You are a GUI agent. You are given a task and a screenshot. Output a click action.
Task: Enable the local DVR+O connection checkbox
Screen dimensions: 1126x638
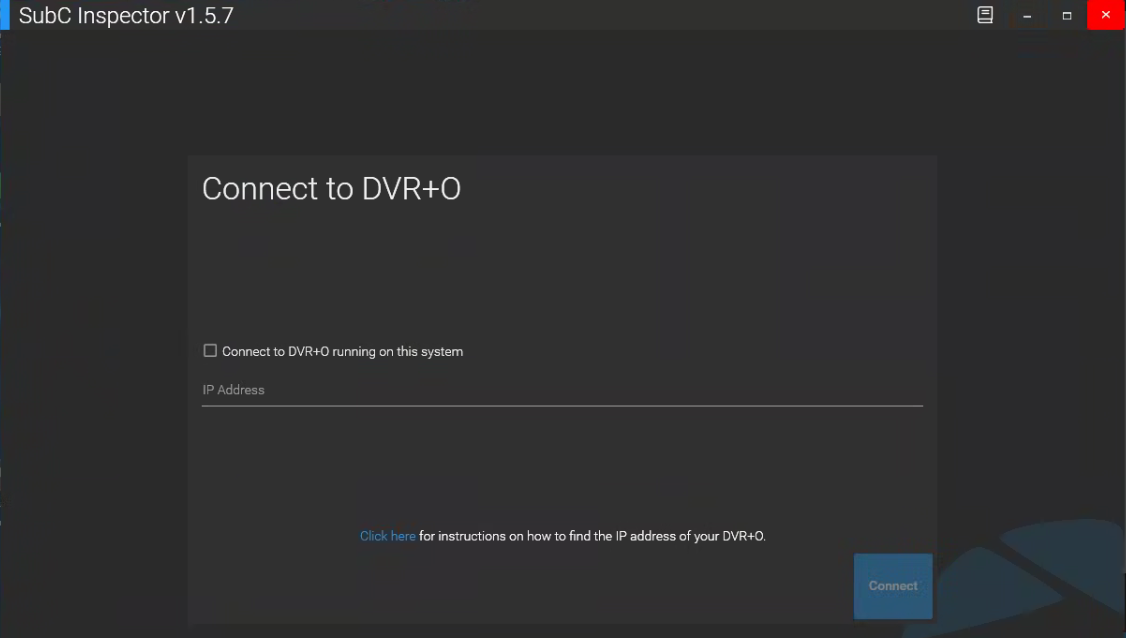210,351
